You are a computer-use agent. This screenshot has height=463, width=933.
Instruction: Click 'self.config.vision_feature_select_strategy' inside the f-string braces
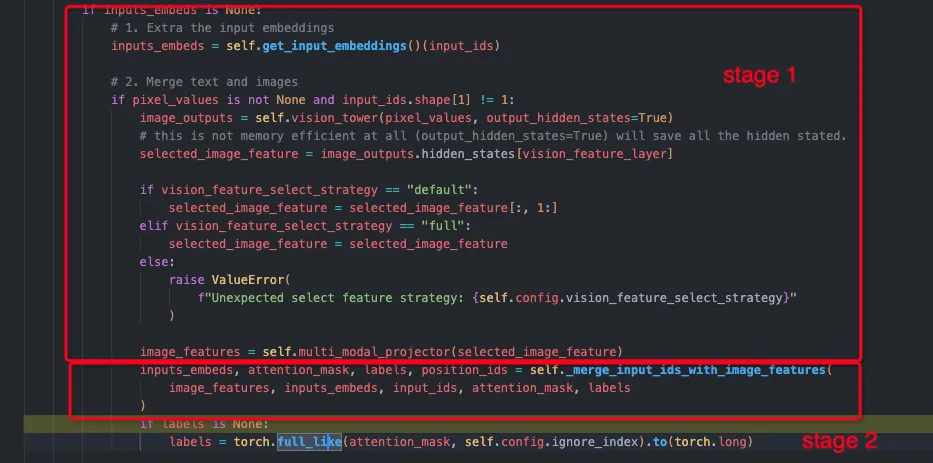point(631,298)
